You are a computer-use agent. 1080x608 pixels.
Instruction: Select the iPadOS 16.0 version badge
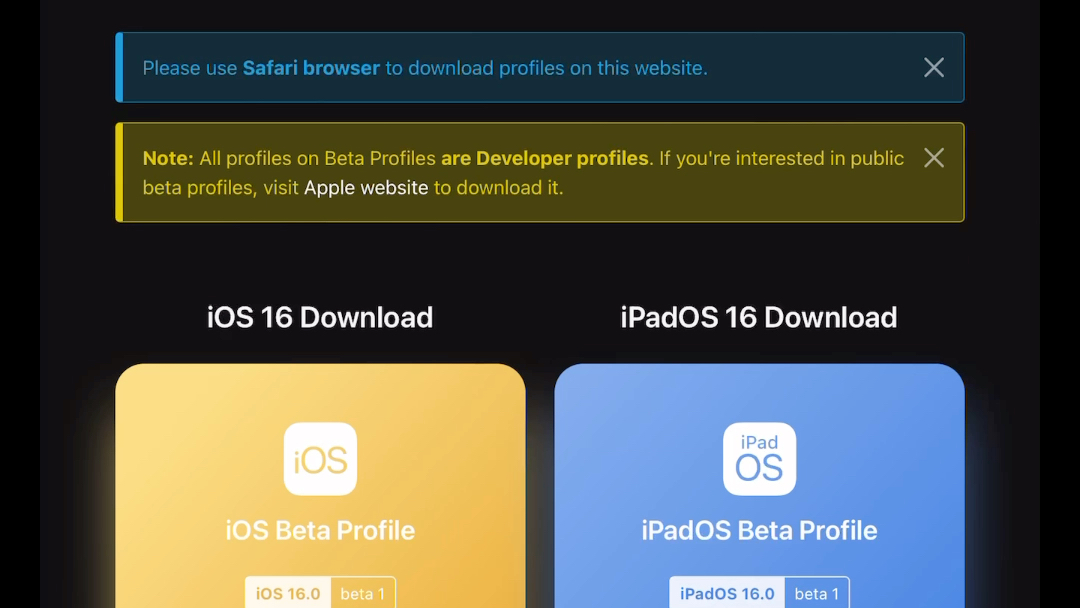pyautogui.click(x=727, y=593)
